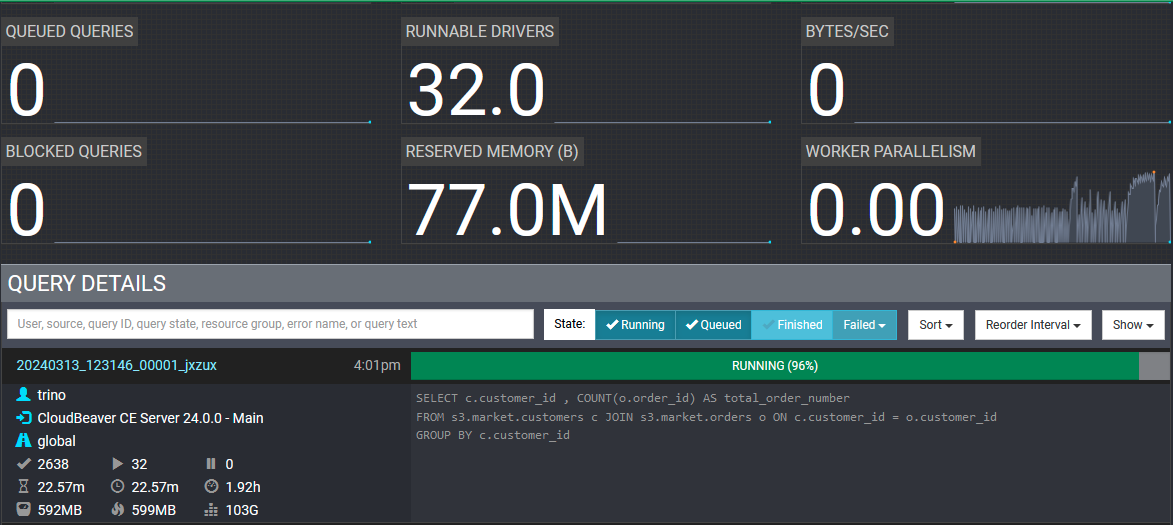The image size is (1173, 525).
Task: Toggle the Finished state filter
Action: tap(791, 325)
